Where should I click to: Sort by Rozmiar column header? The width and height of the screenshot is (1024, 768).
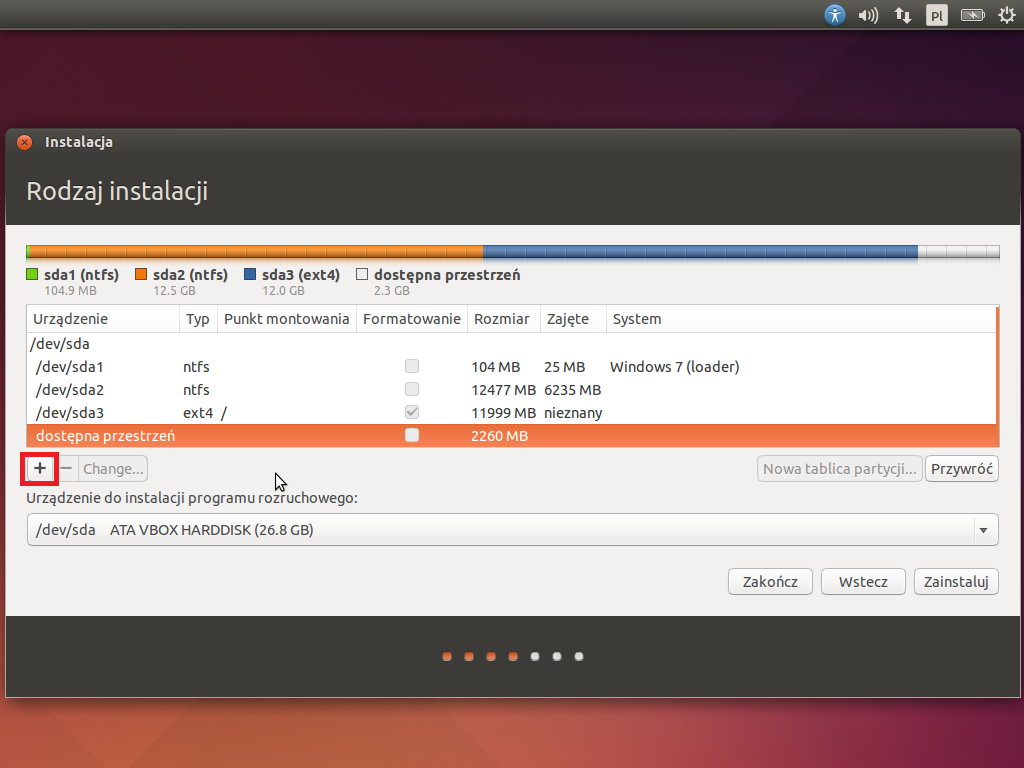coord(504,319)
